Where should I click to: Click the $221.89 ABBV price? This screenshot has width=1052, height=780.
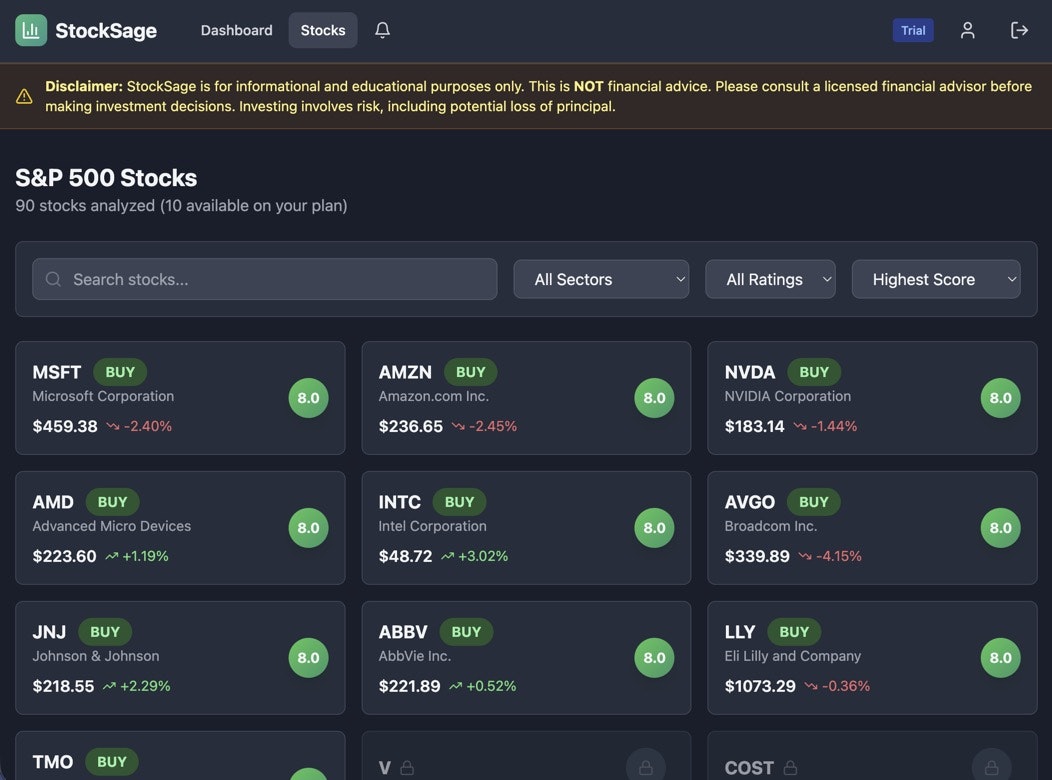(x=409, y=686)
